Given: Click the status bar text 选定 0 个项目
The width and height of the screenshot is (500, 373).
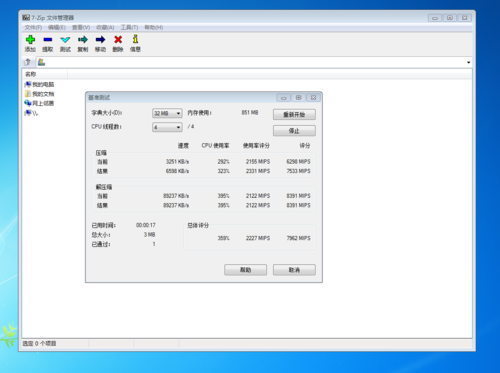Looking at the screenshot, I should click(39, 343).
